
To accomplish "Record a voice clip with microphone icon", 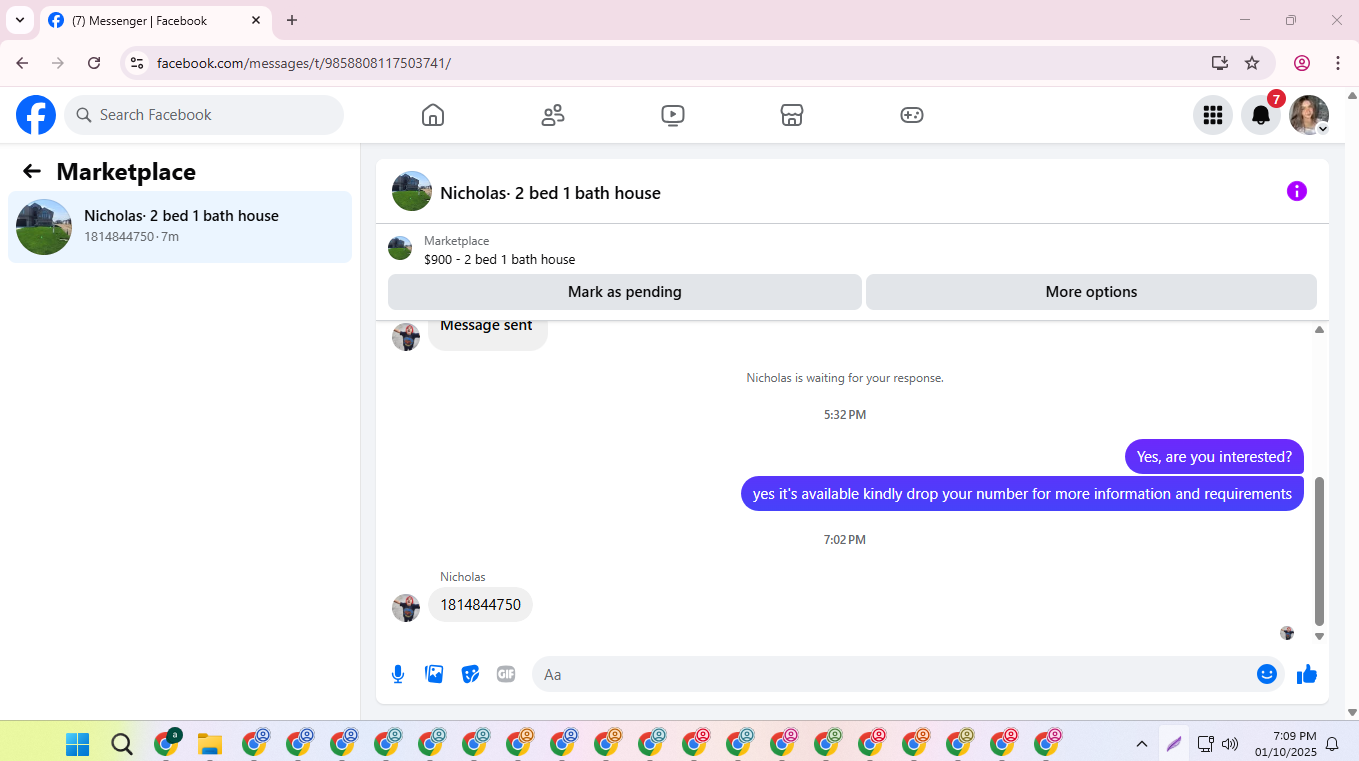I will (x=398, y=674).
